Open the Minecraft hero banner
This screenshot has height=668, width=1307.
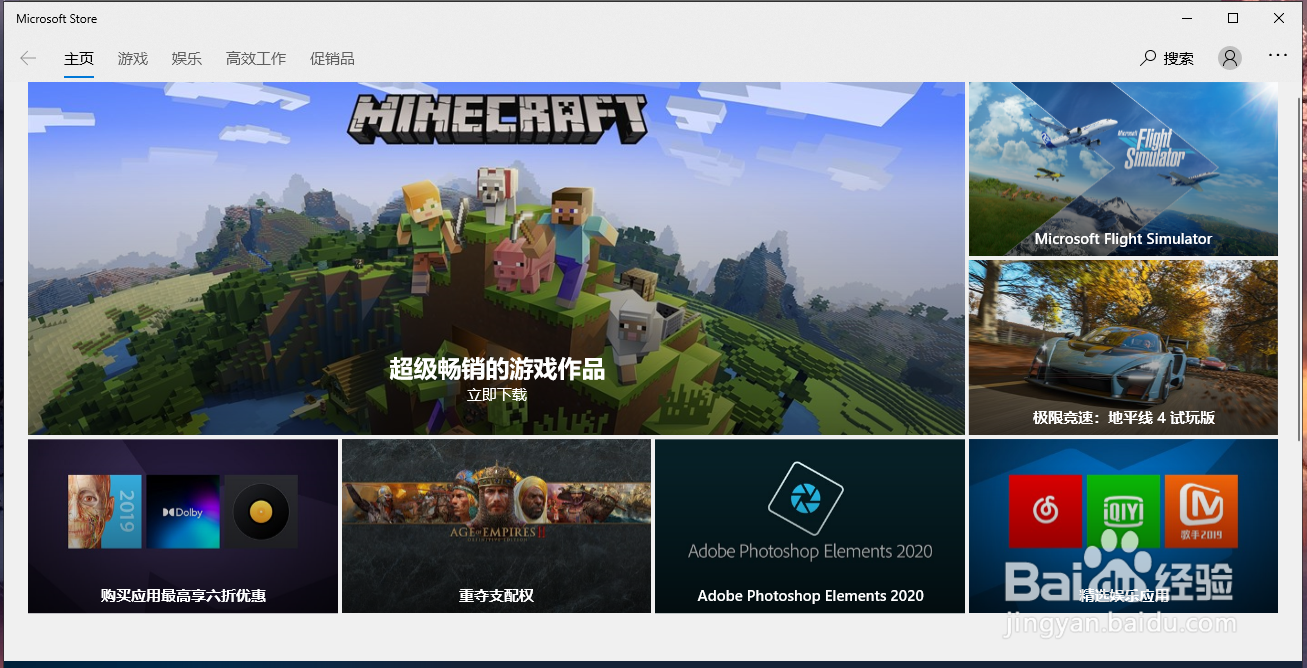pyautogui.click(x=496, y=258)
